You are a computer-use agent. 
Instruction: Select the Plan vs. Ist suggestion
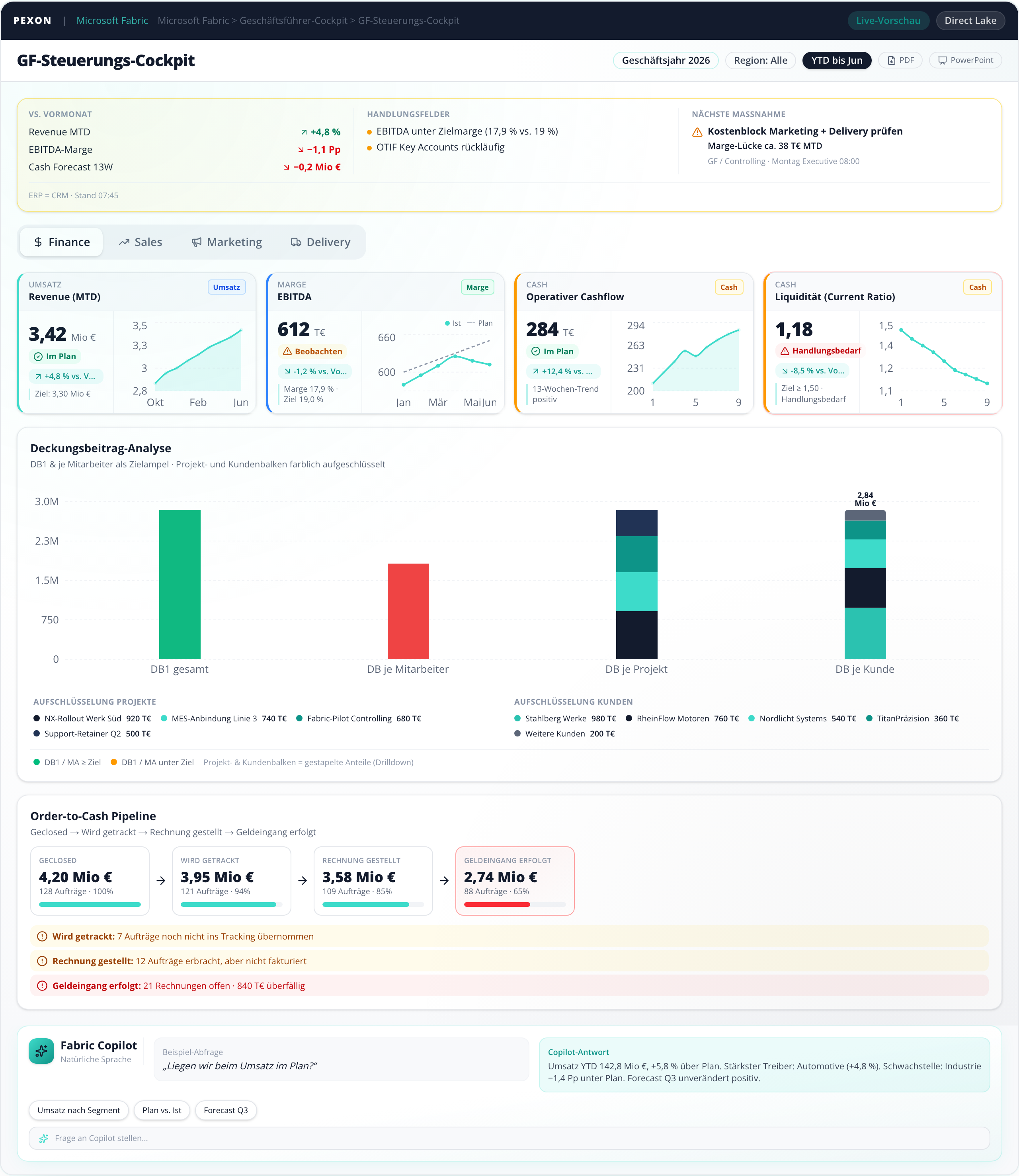pos(162,1110)
